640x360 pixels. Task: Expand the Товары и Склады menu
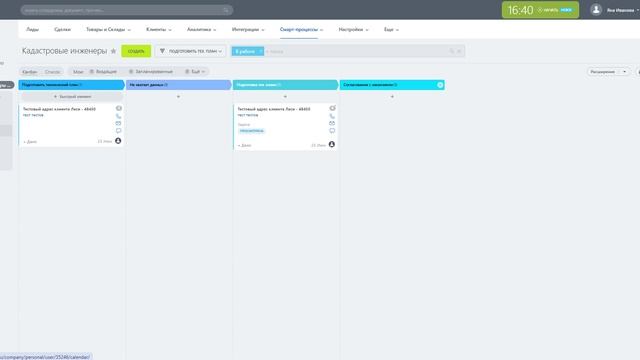click(108, 29)
